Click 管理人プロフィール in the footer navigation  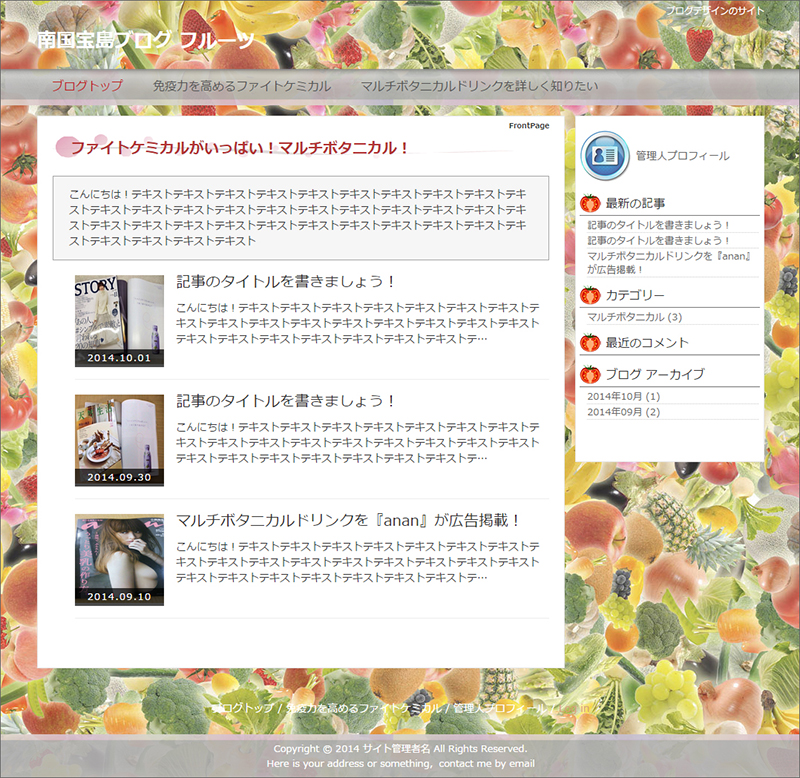[x=499, y=708]
